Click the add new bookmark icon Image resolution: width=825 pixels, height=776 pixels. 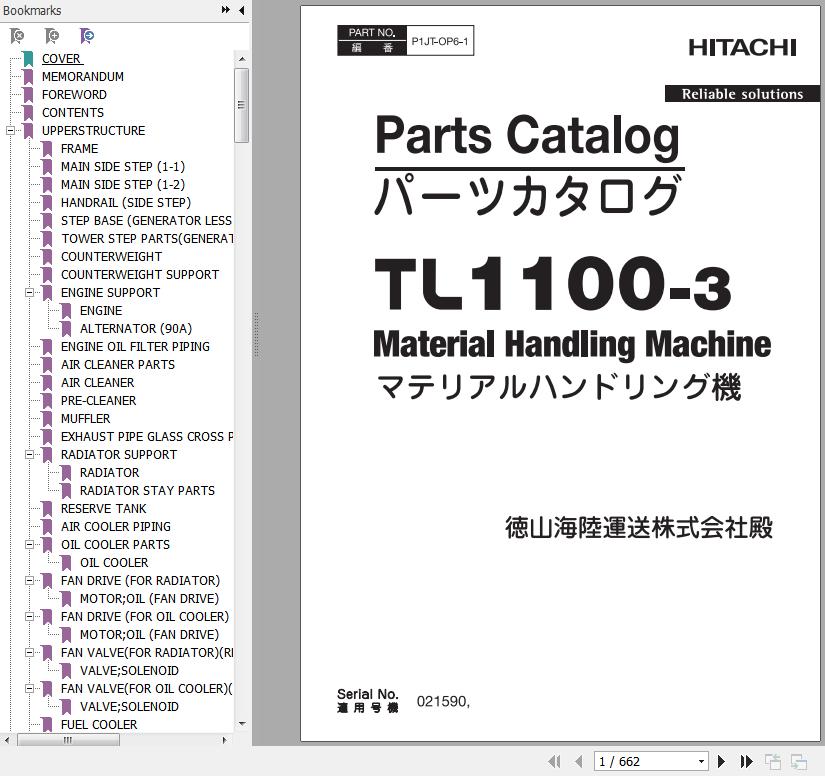click(52, 35)
